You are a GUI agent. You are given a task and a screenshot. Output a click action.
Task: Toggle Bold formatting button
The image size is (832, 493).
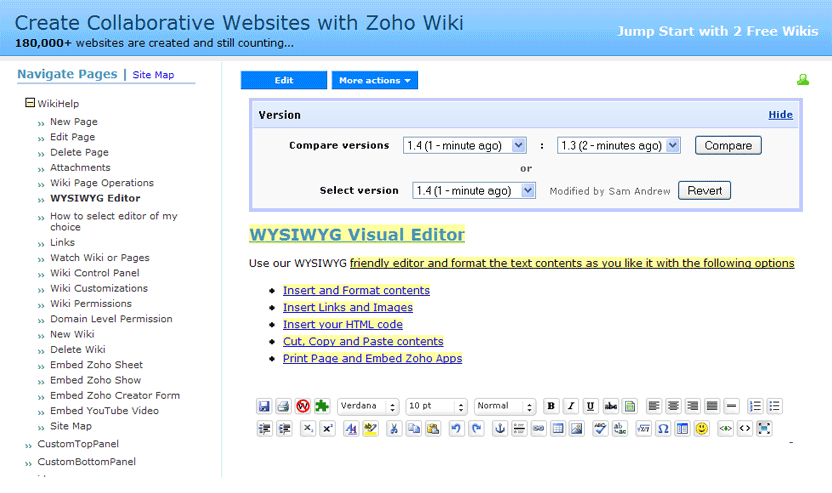click(x=551, y=406)
